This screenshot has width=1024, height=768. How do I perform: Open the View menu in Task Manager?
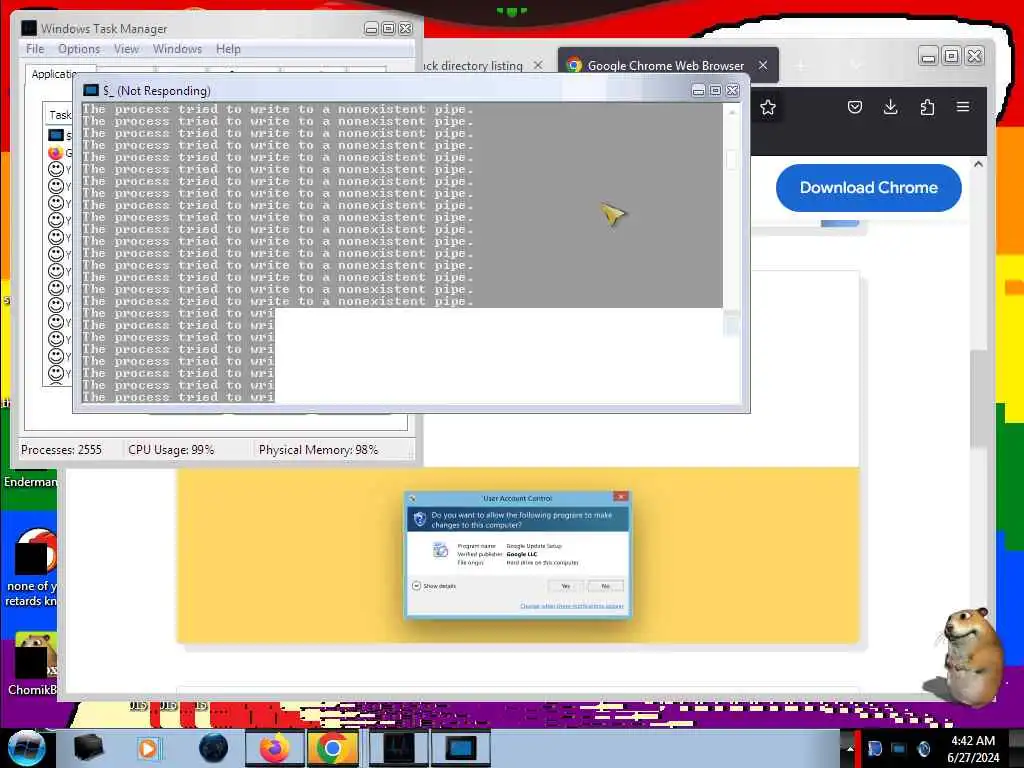point(126,49)
